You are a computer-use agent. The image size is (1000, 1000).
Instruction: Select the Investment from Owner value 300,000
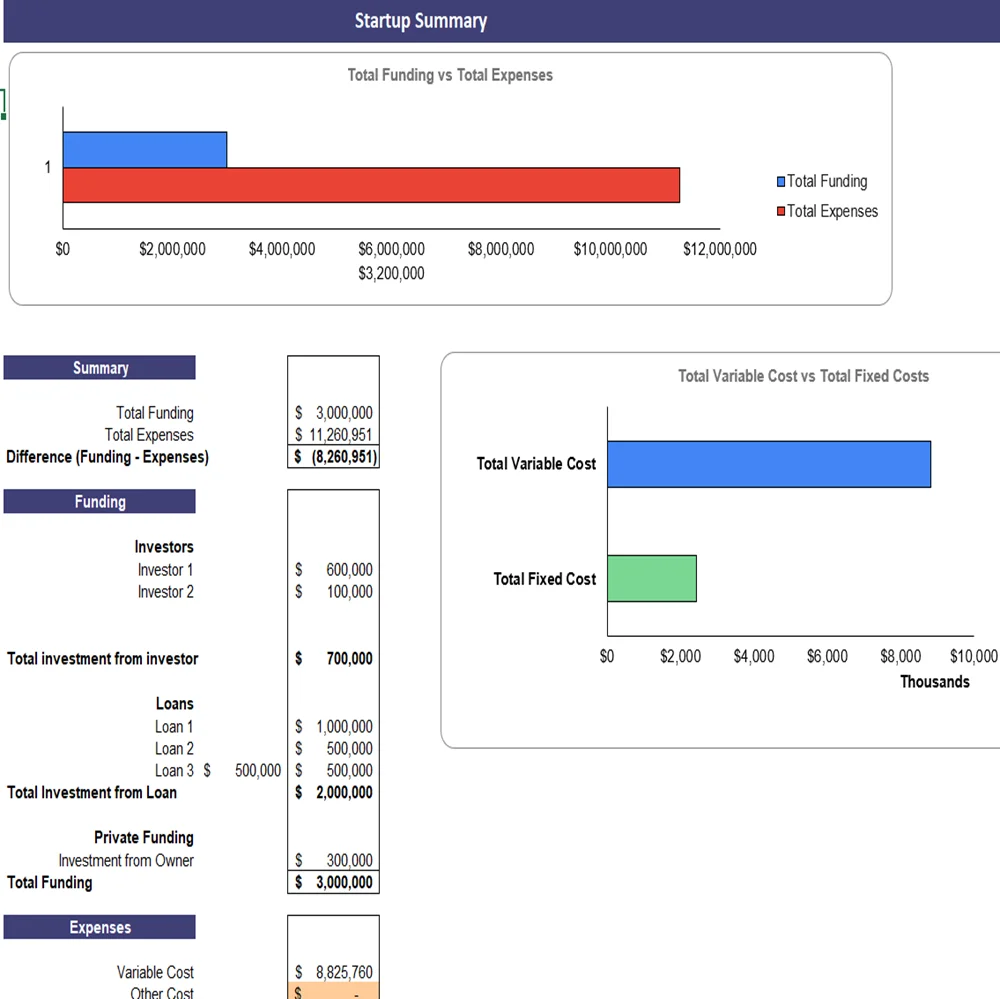334,861
